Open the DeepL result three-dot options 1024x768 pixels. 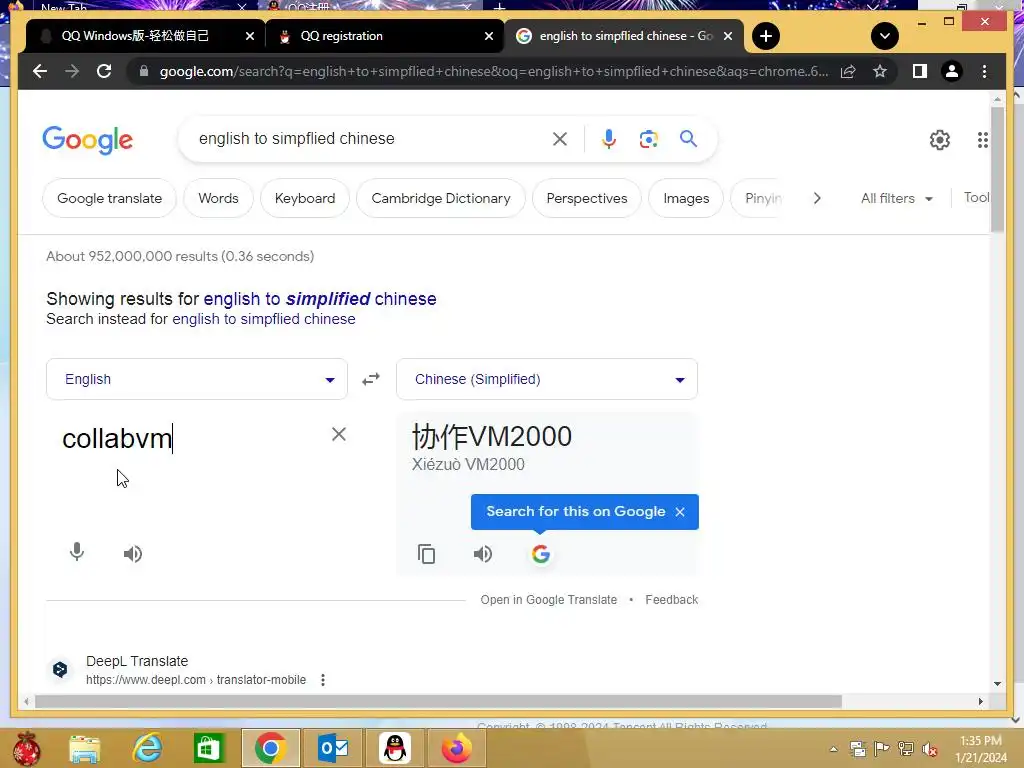pyautogui.click(x=323, y=680)
